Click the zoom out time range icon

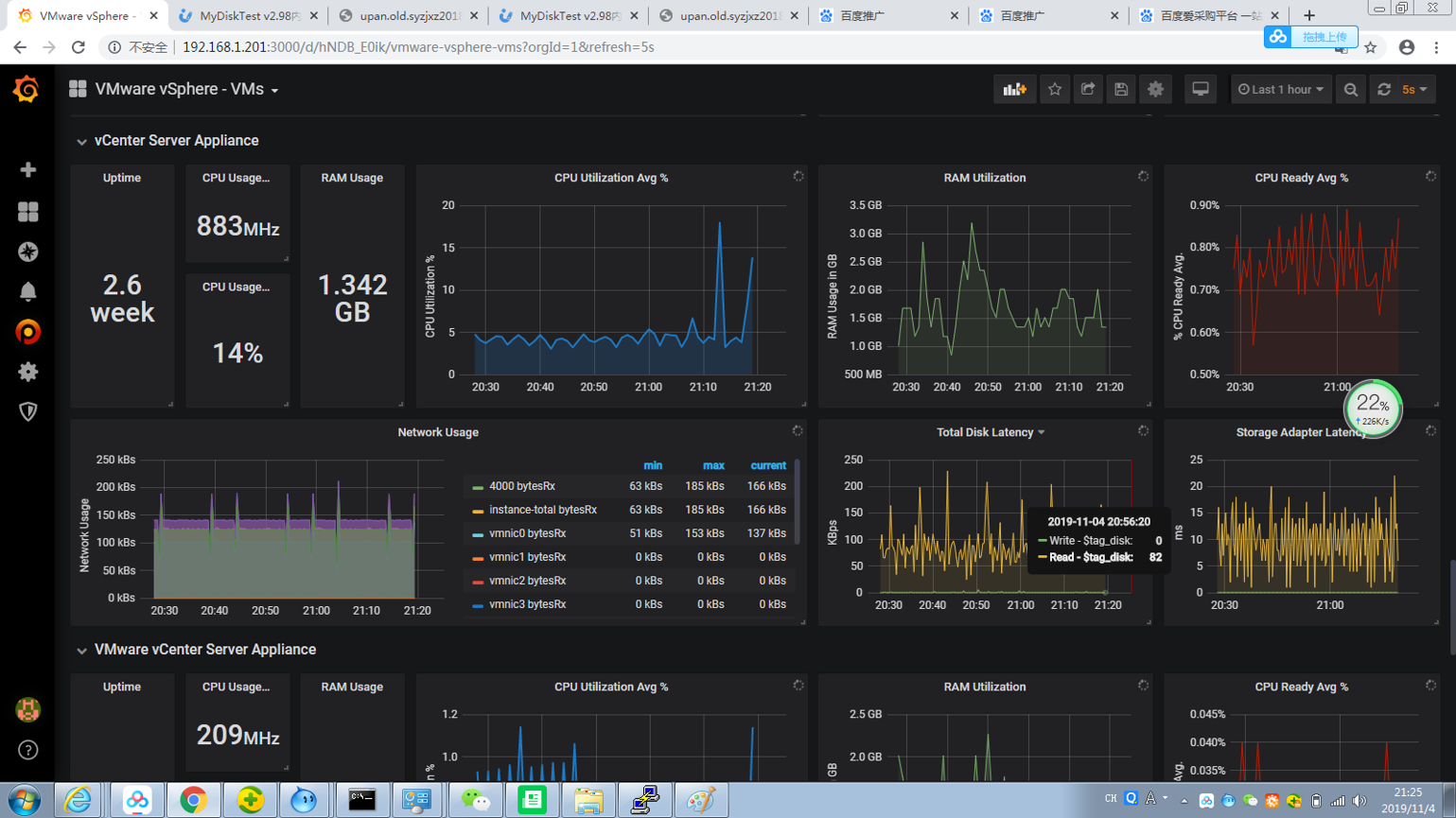click(x=1351, y=89)
